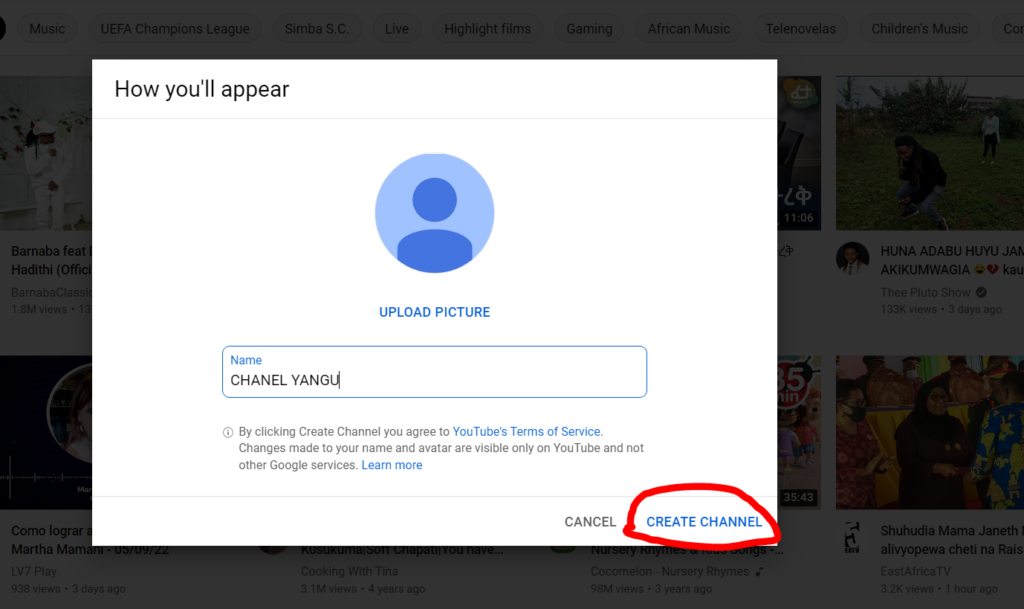
Task: Open the HUNA ADABU HUYU video title
Action: tap(952, 260)
